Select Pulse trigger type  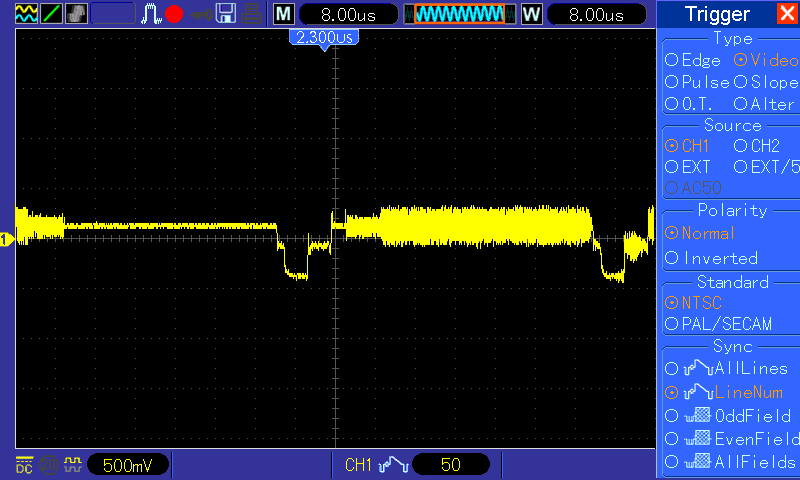[x=697, y=82]
